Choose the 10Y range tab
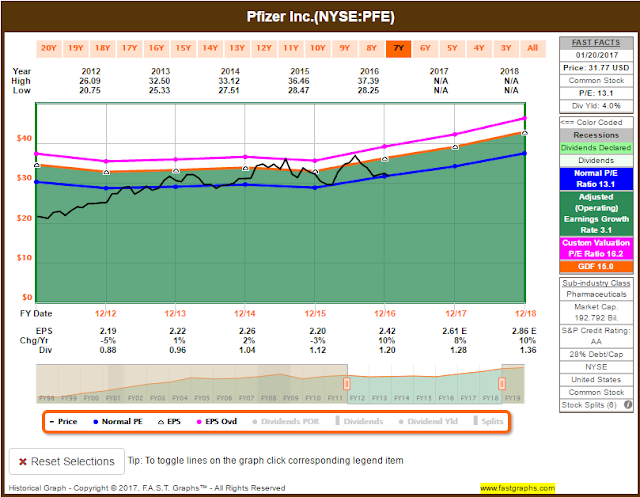This screenshot has width=640, height=497. click(318, 48)
